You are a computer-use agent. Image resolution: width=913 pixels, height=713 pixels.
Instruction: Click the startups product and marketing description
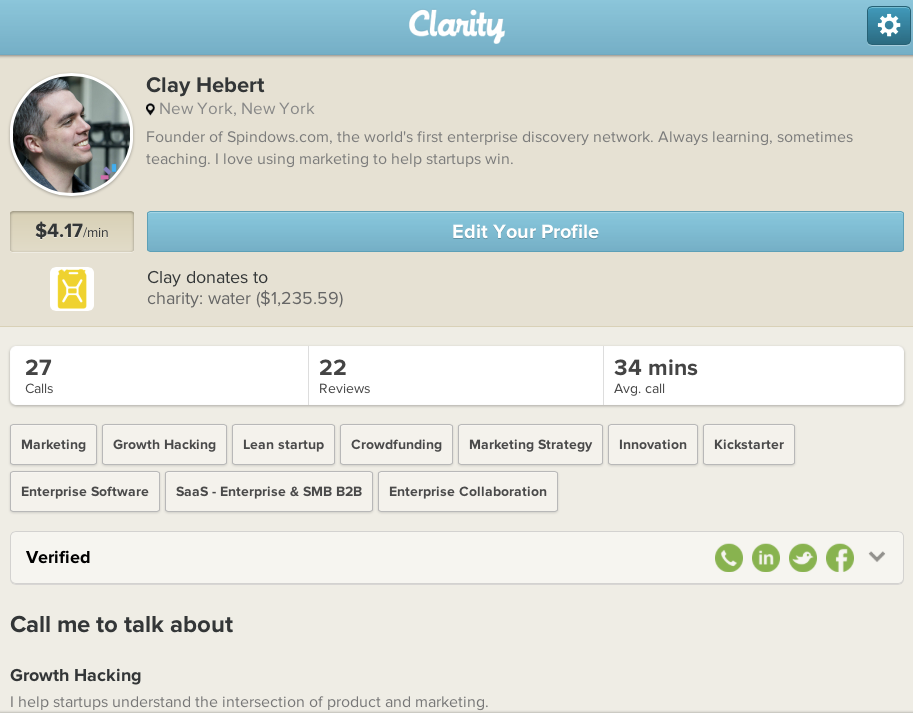click(x=249, y=702)
